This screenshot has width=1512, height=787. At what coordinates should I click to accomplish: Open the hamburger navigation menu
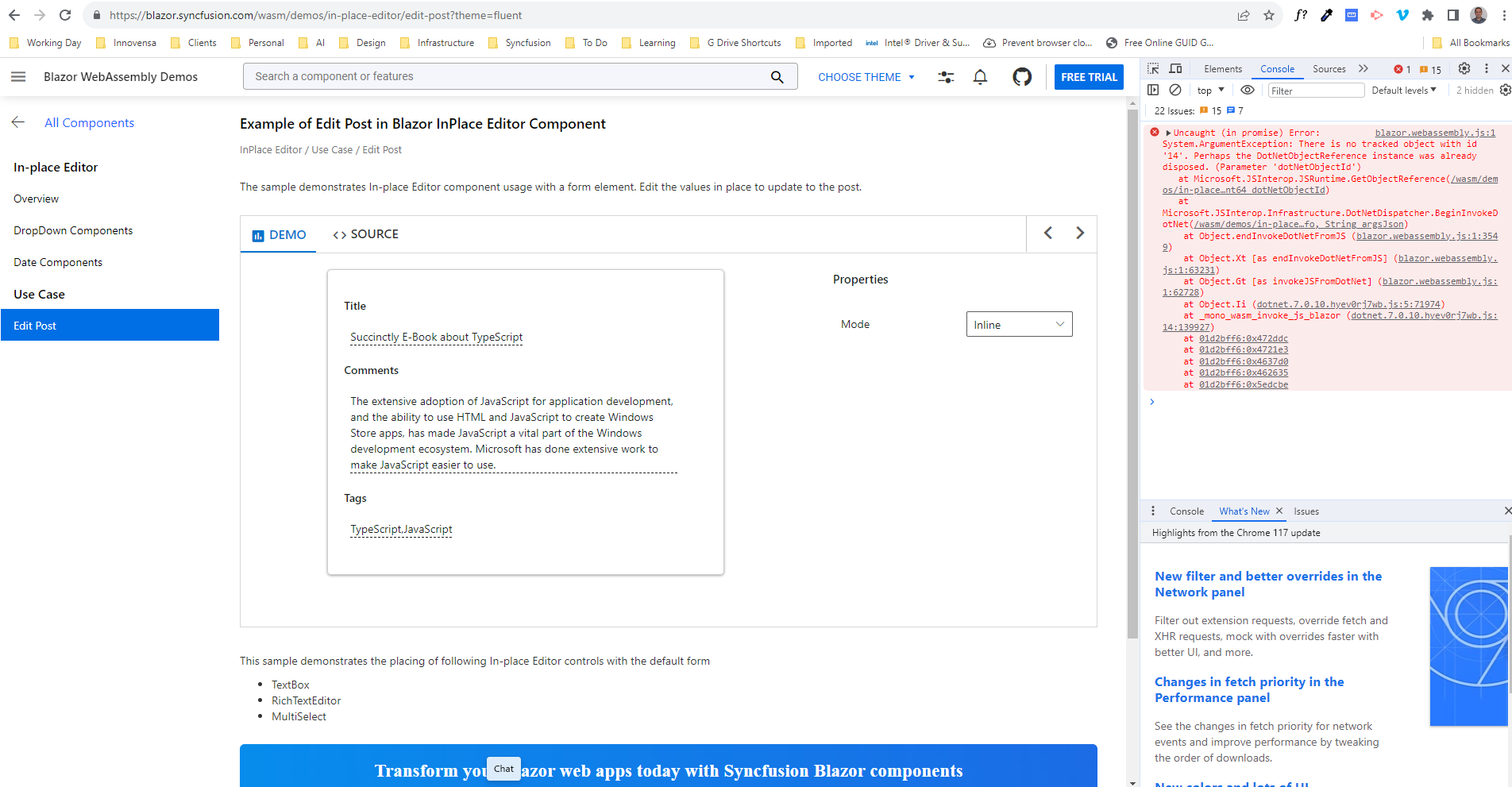pos(18,77)
